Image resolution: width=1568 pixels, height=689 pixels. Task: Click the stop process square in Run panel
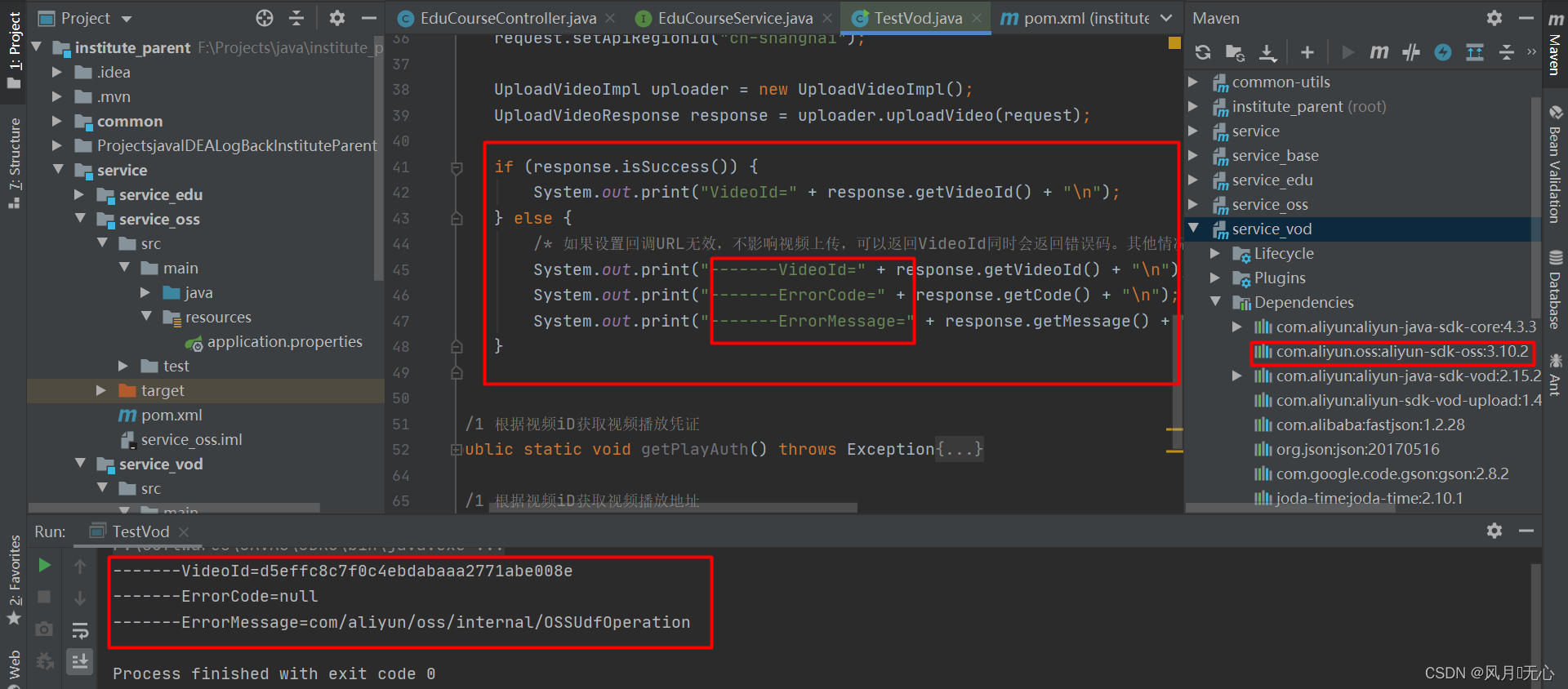45,597
